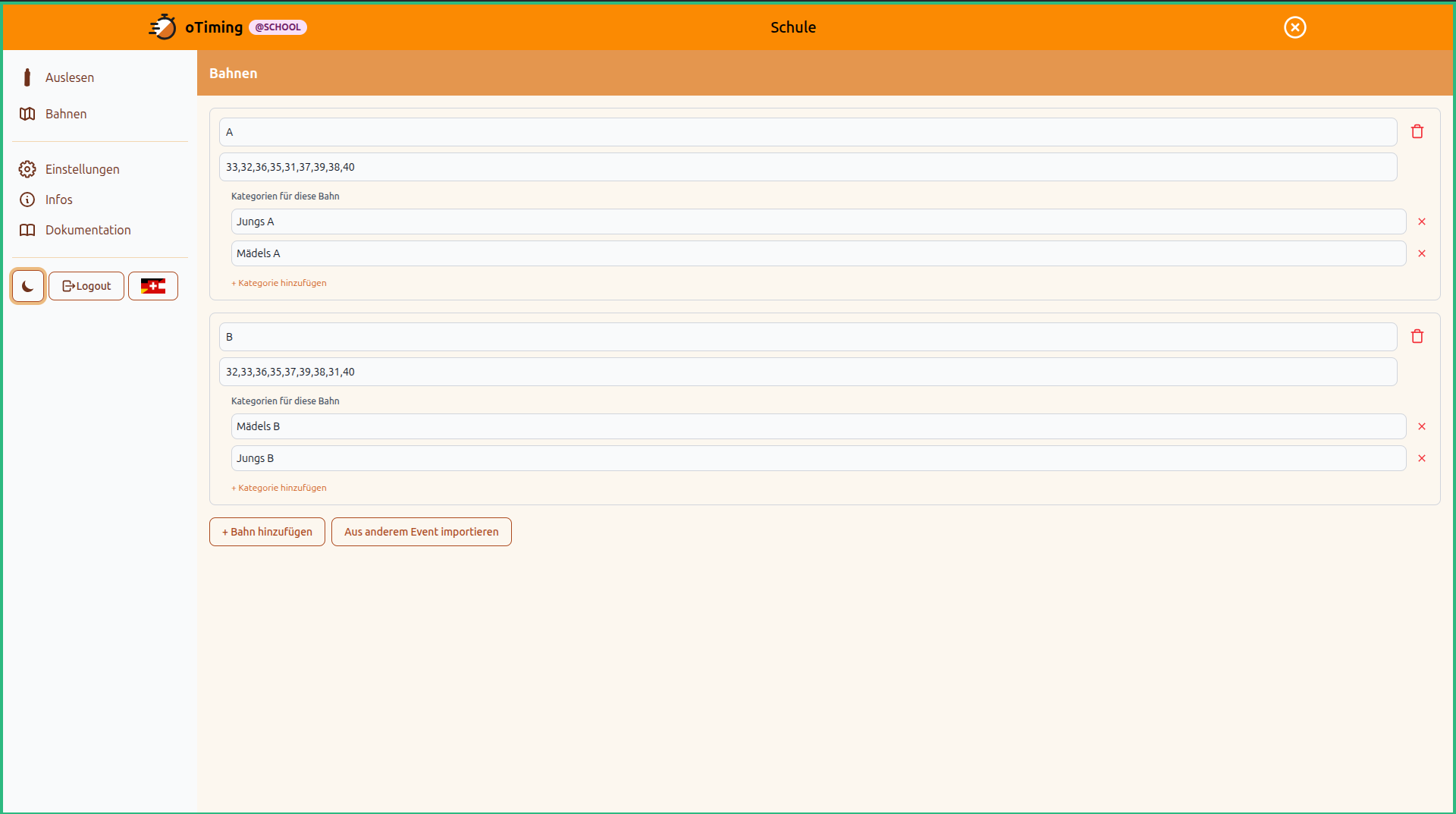Click the Logout button
Image resolution: width=1456 pixels, height=814 pixels.
point(86,286)
